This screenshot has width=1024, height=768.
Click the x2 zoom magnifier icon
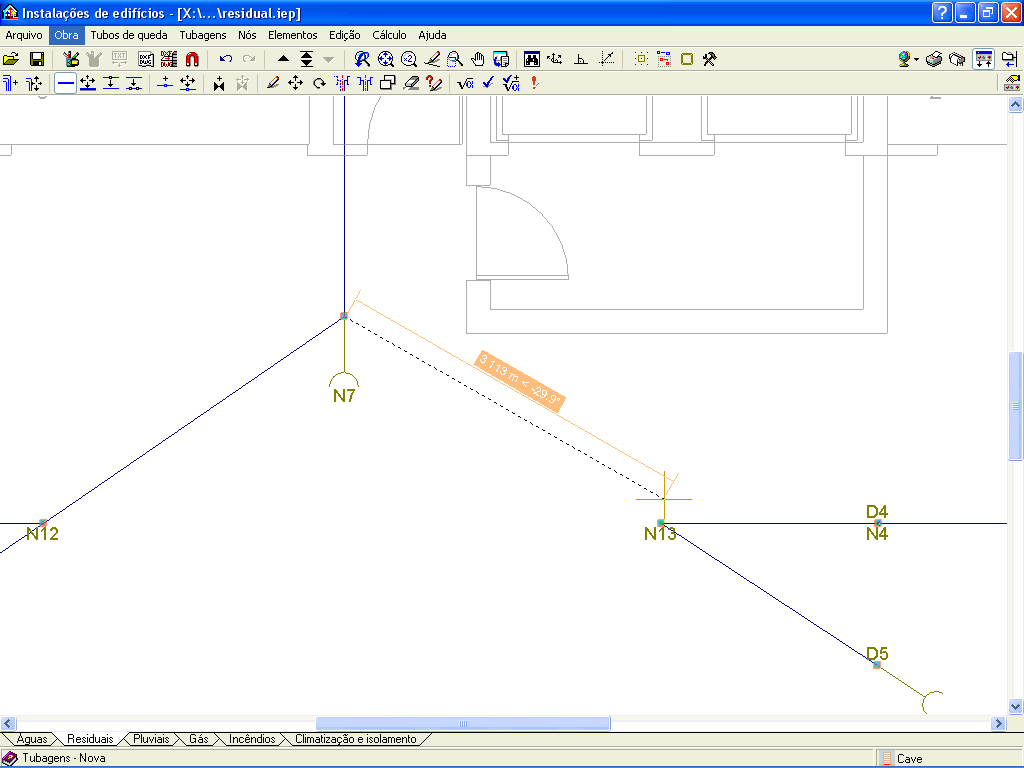coord(409,59)
